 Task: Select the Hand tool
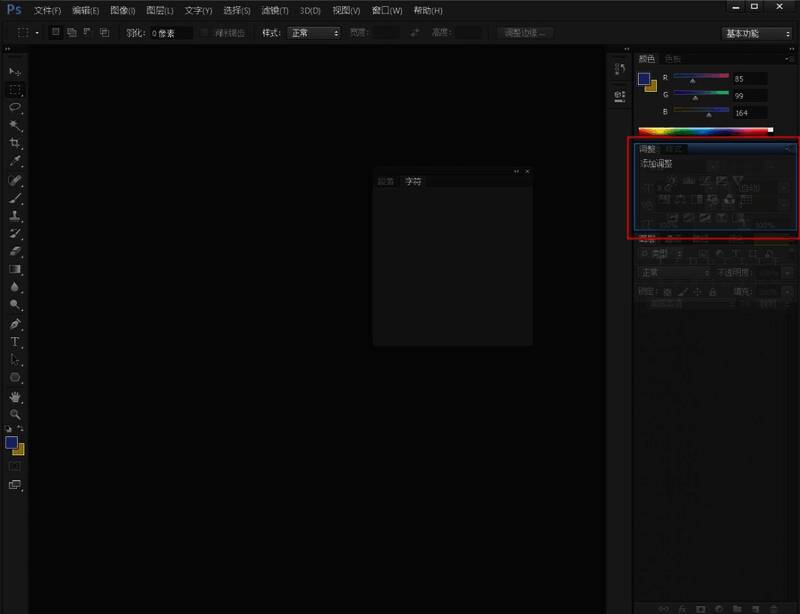click(x=15, y=397)
